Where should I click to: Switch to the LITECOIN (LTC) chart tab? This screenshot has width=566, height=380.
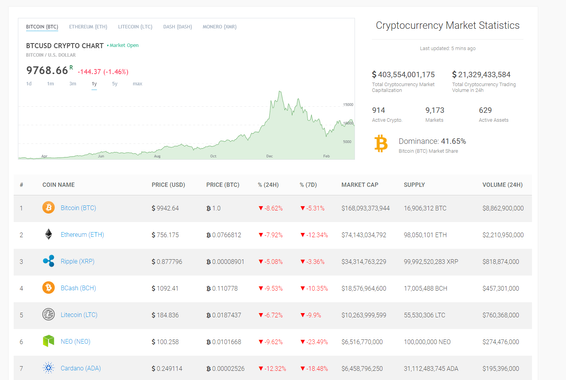135,27
